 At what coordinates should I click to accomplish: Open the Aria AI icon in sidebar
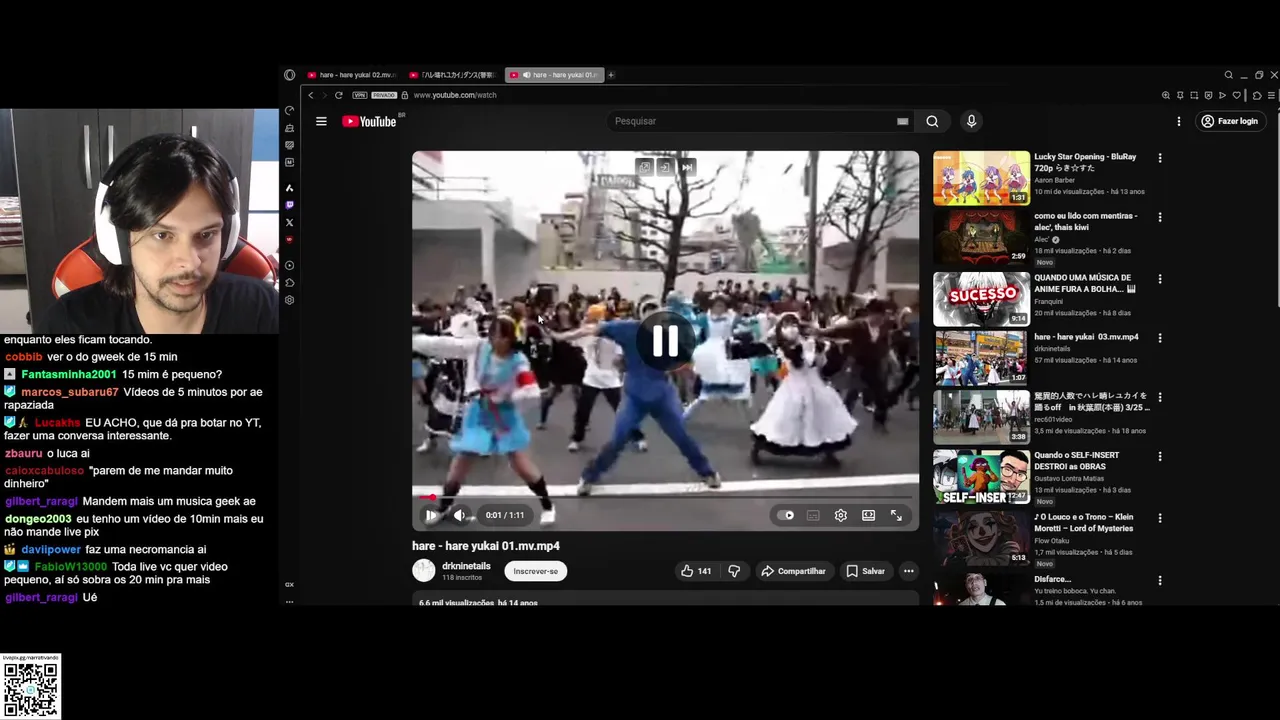tap(289, 188)
